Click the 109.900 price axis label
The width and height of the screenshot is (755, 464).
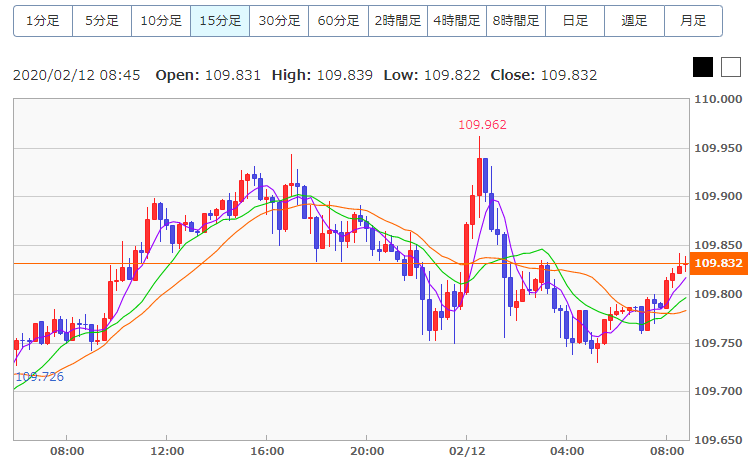point(718,196)
